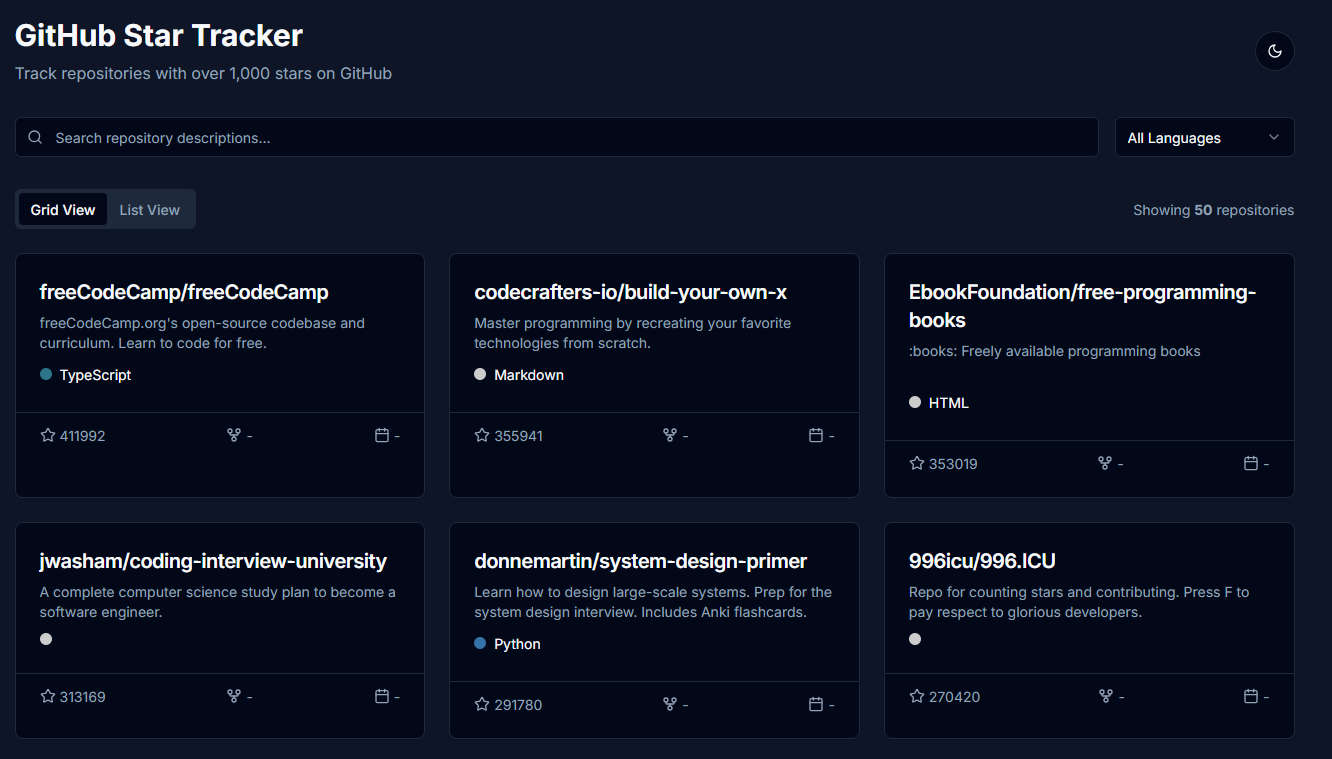This screenshot has height=759, width=1332.
Task: Click the GitHub Star Tracker heading
Action: pos(159,36)
